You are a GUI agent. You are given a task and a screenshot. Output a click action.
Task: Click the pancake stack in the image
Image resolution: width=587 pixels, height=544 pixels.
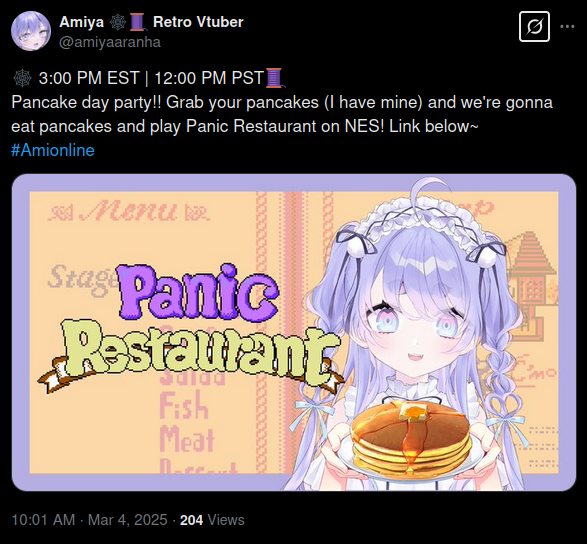pos(411,438)
